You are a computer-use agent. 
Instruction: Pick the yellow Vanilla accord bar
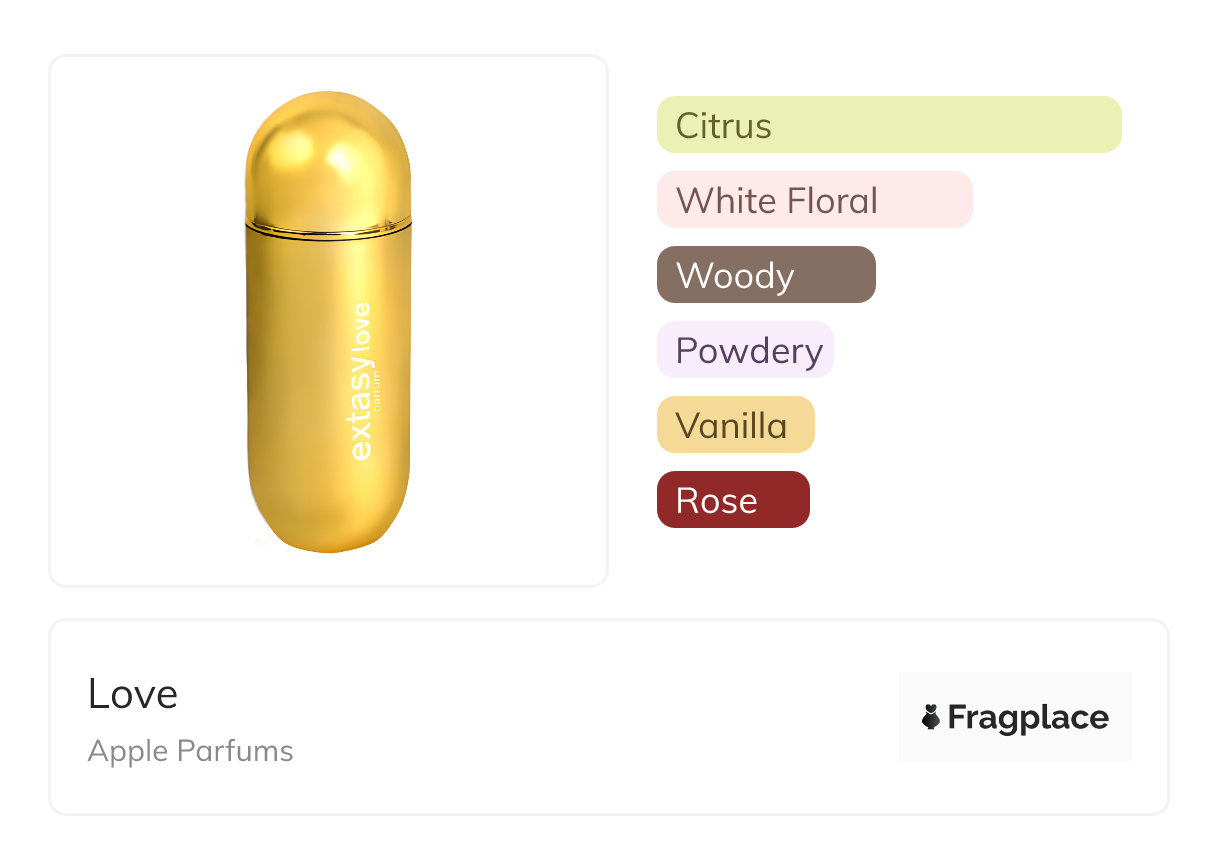735,425
